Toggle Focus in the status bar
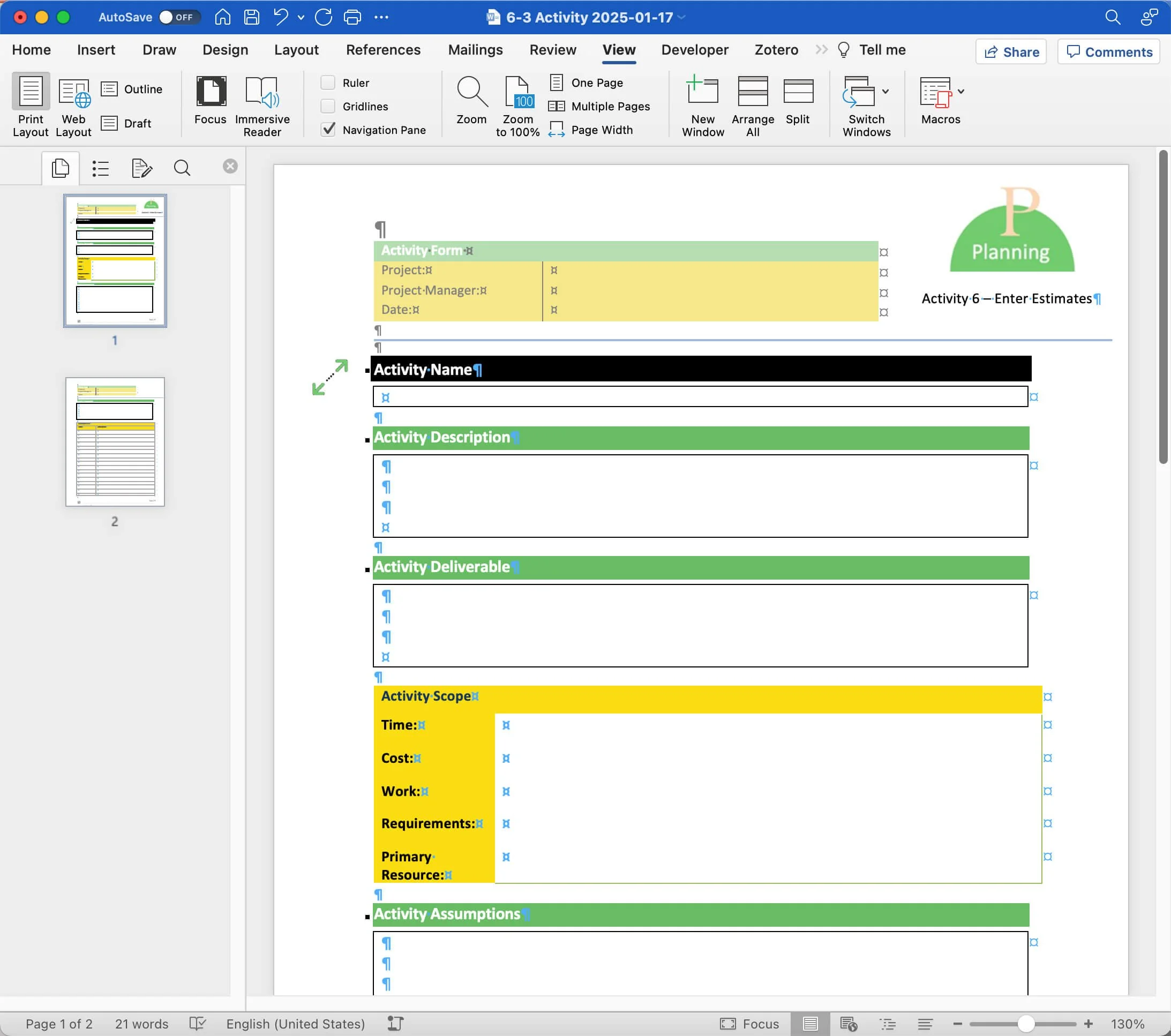Viewport: 1171px width, 1036px height. point(749,1024)
